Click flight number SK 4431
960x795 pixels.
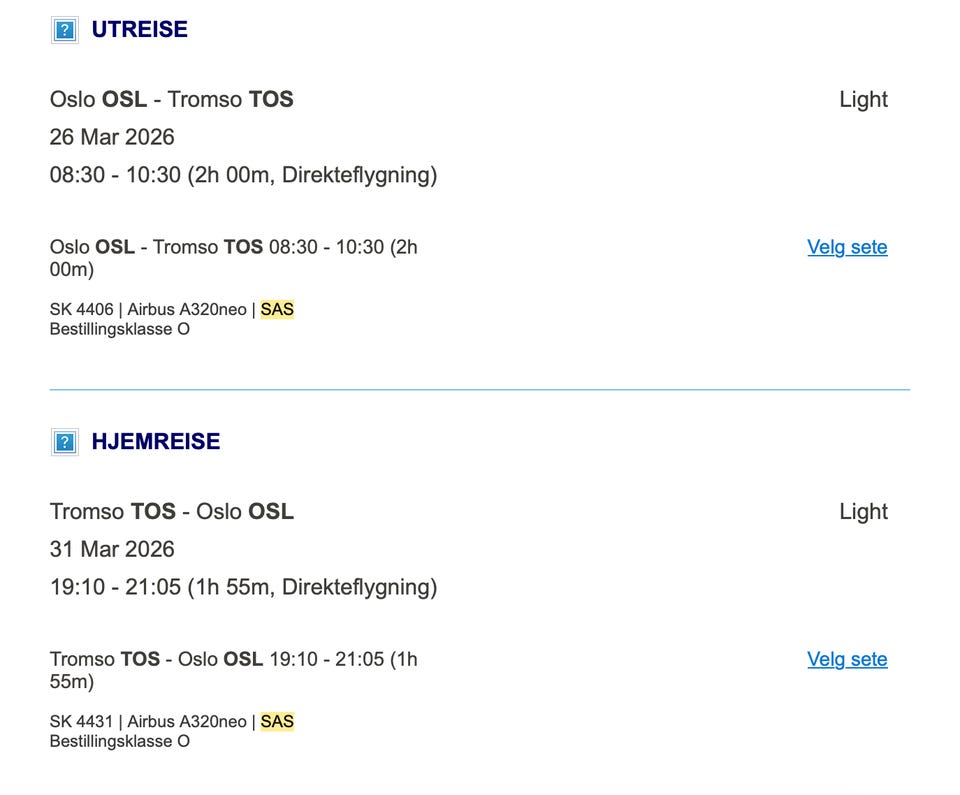click(x=81, y=722)
